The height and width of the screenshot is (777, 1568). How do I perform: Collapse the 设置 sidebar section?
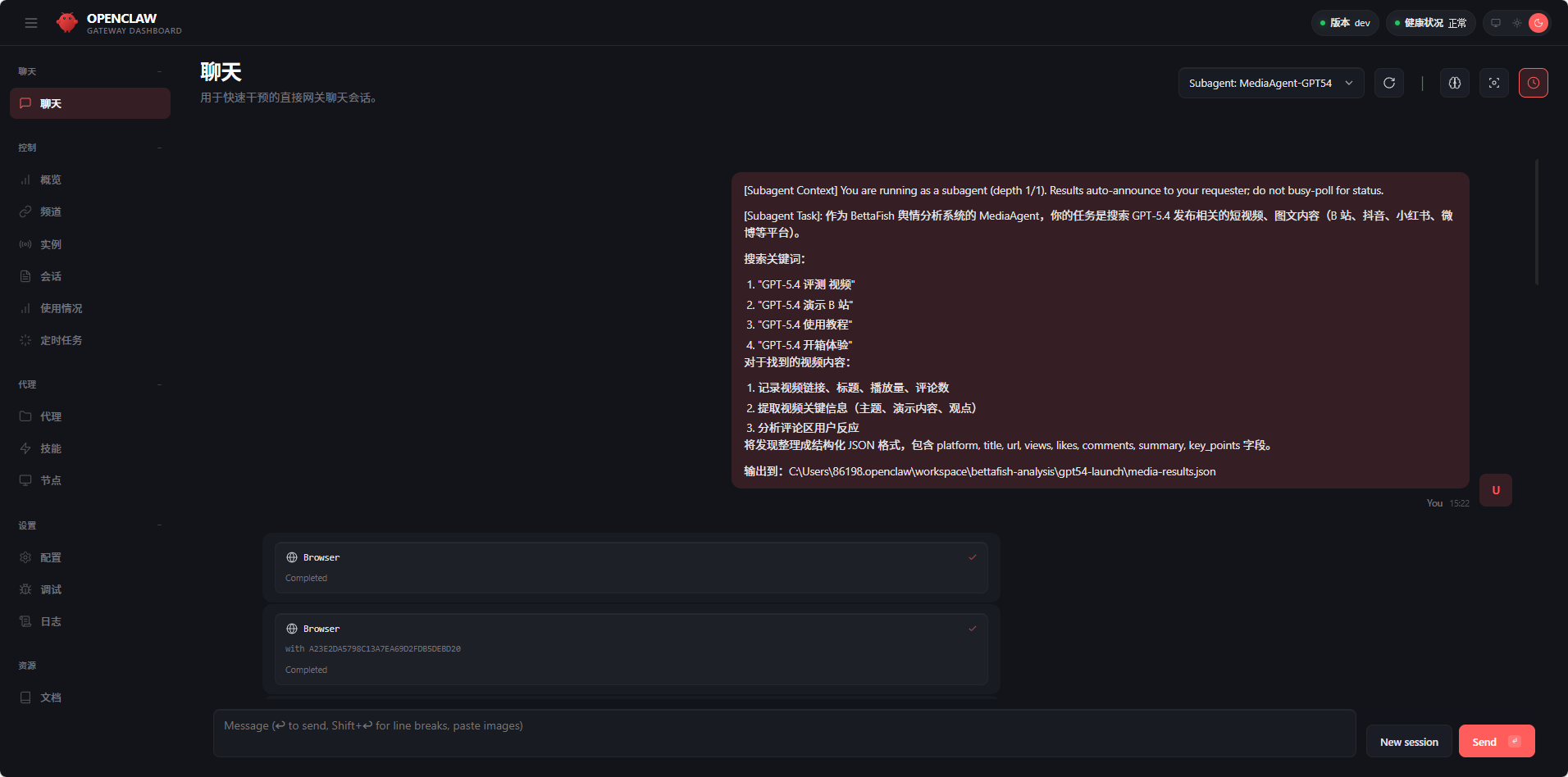pyautogui.click(x=159, y=525)
